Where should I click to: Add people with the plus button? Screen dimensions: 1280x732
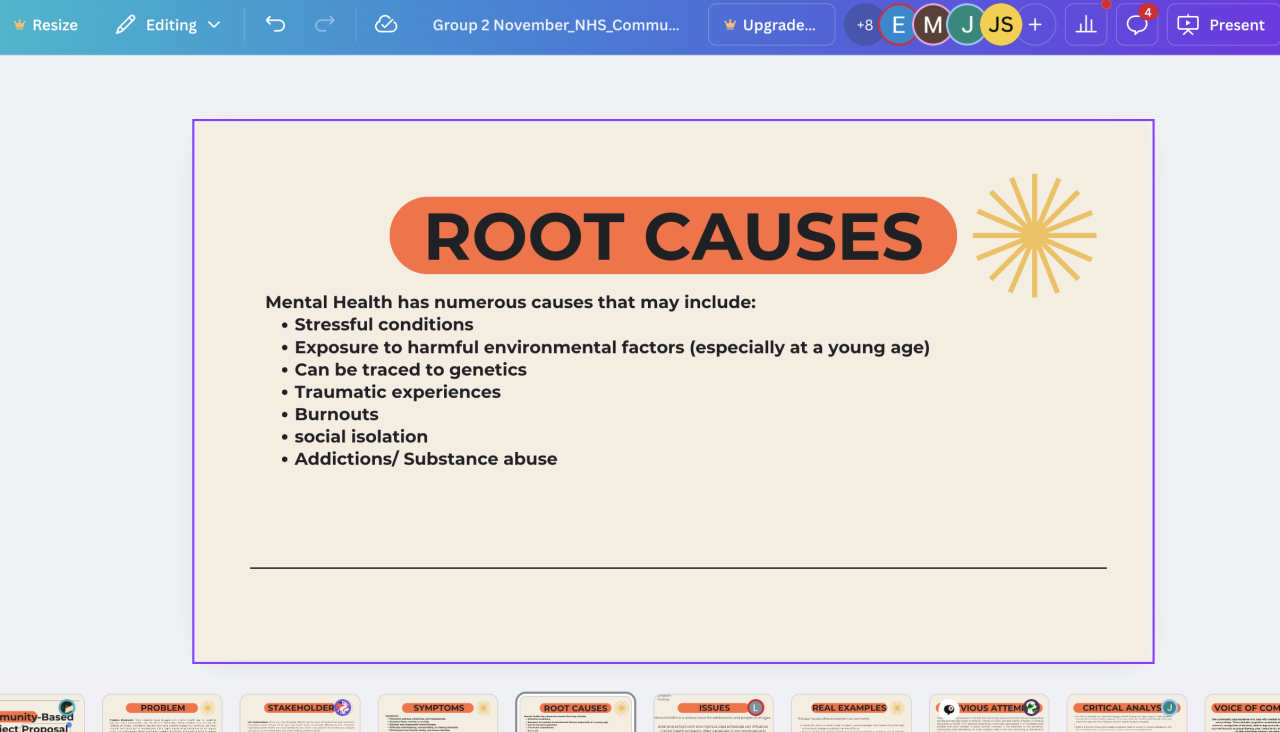click(1035, 25)
